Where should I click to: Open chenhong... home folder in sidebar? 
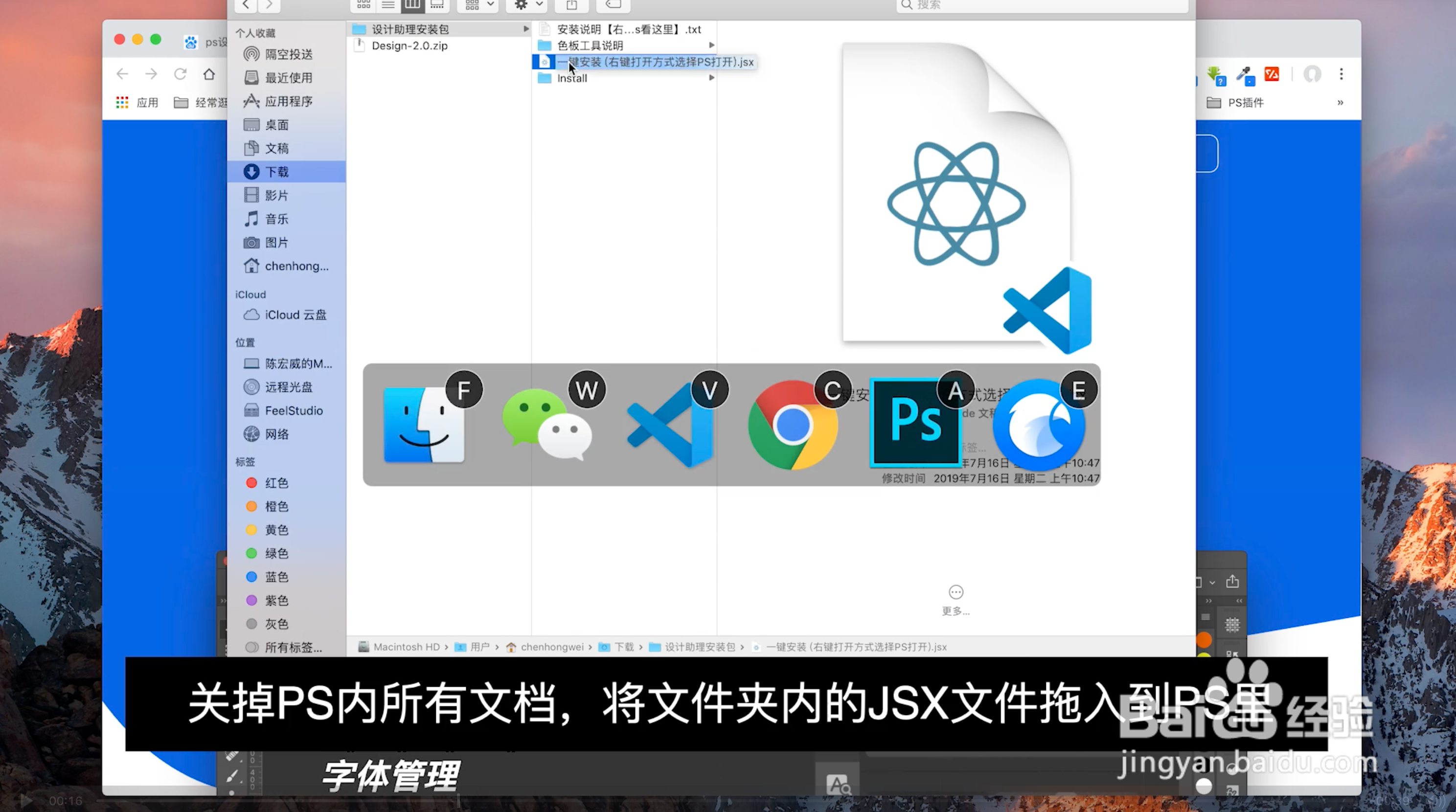point(287,266)
